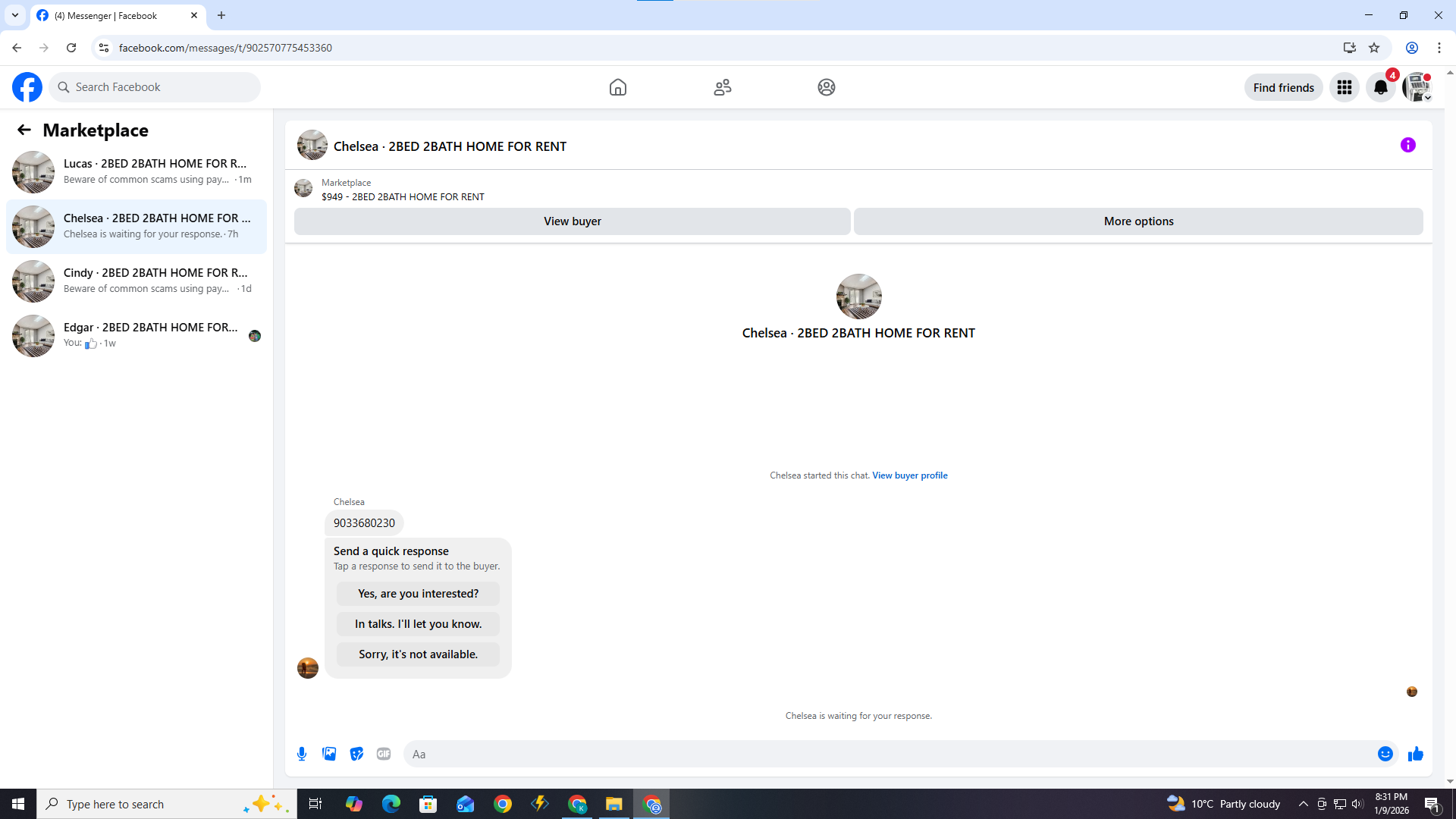Open the Facebook menu grid icon
The height and width of the screenshot is (819, 1456).
pos(1344,87)
